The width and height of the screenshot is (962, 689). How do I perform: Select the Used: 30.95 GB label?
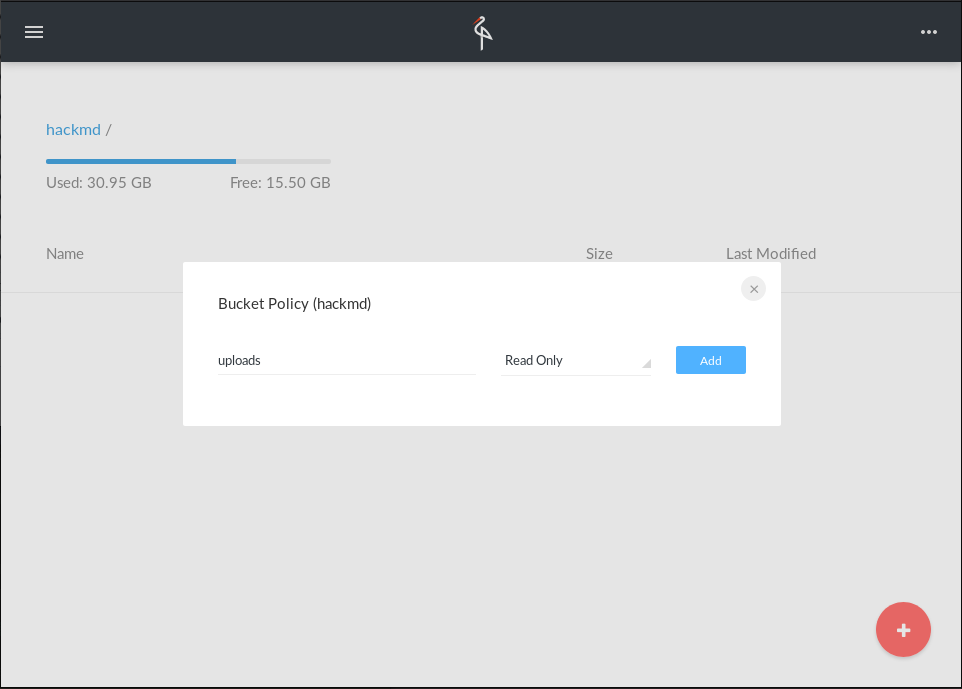(99, 183)
